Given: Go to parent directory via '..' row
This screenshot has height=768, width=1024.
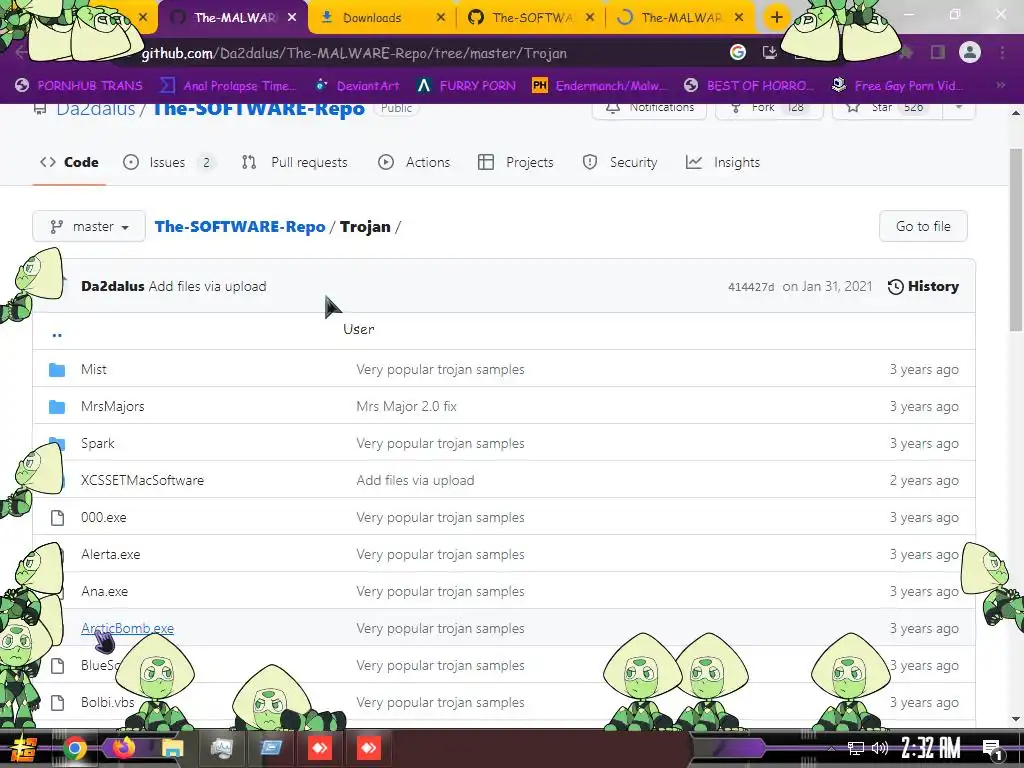Looking at the screenshot, I should click(x=57, y=335).
